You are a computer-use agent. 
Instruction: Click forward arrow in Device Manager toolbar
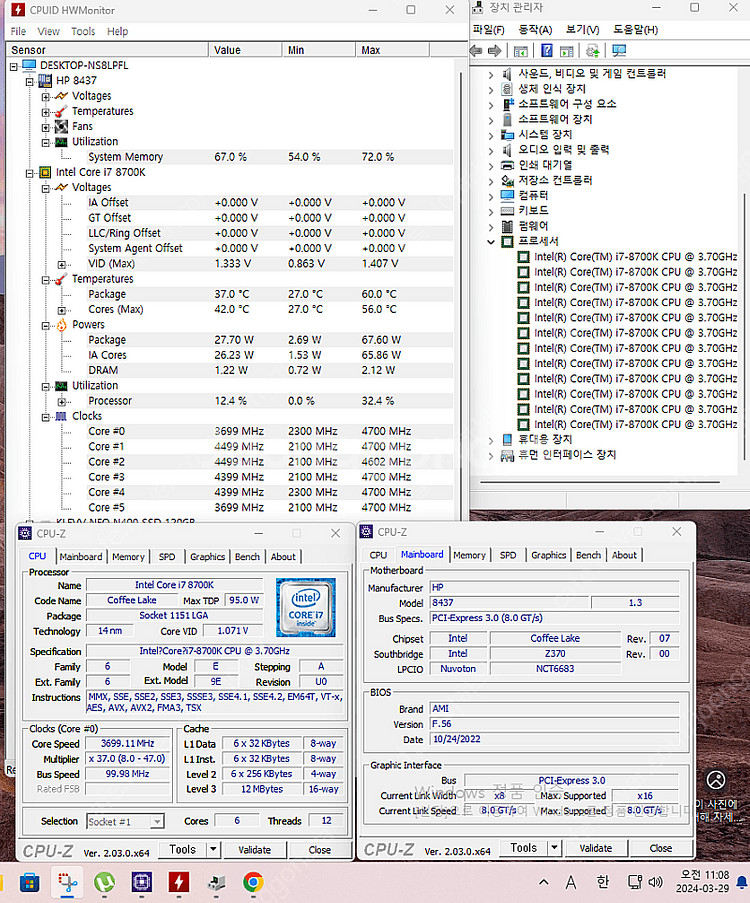[494, 51]
